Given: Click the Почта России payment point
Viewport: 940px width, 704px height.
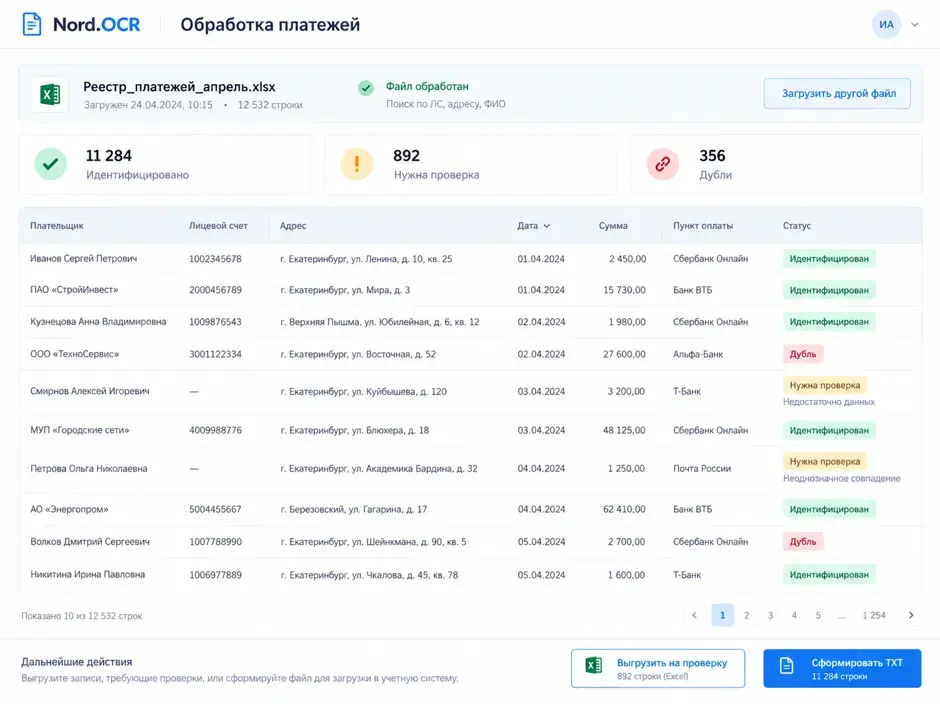Looking at the screenshot, I should tap(702, 468).
